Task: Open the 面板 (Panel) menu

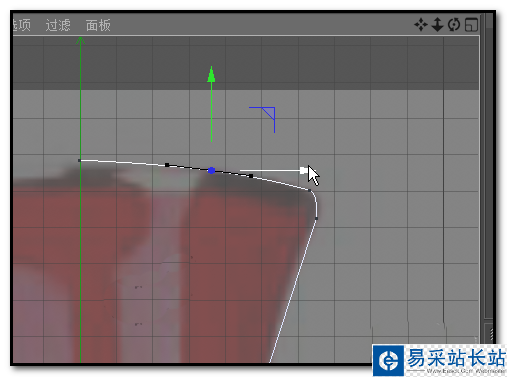Action: (98, 25)
